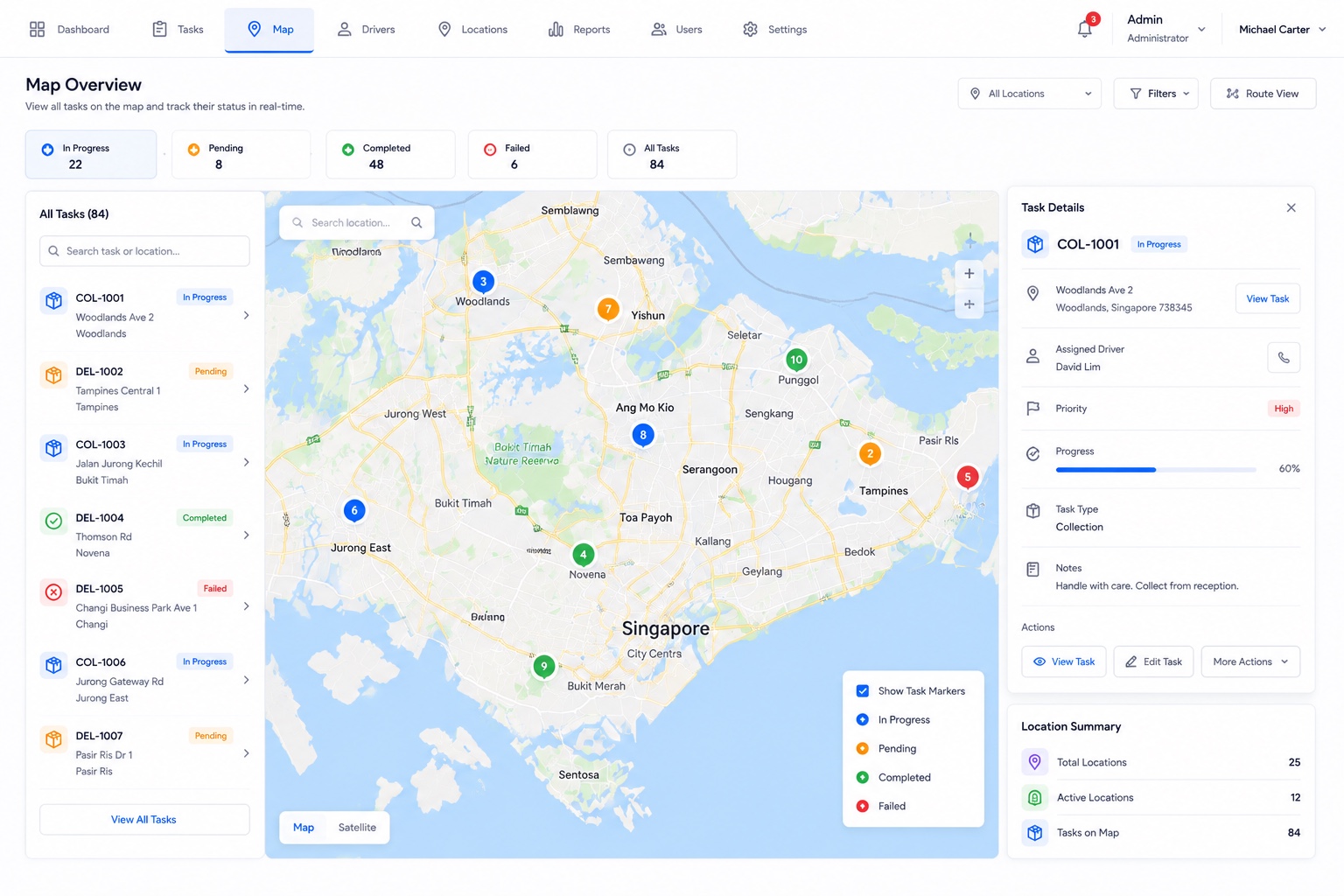Click the Total Locations pin icon
Image resolution: width=1344 pixels, height=896 pixels.
[1035, 762]
